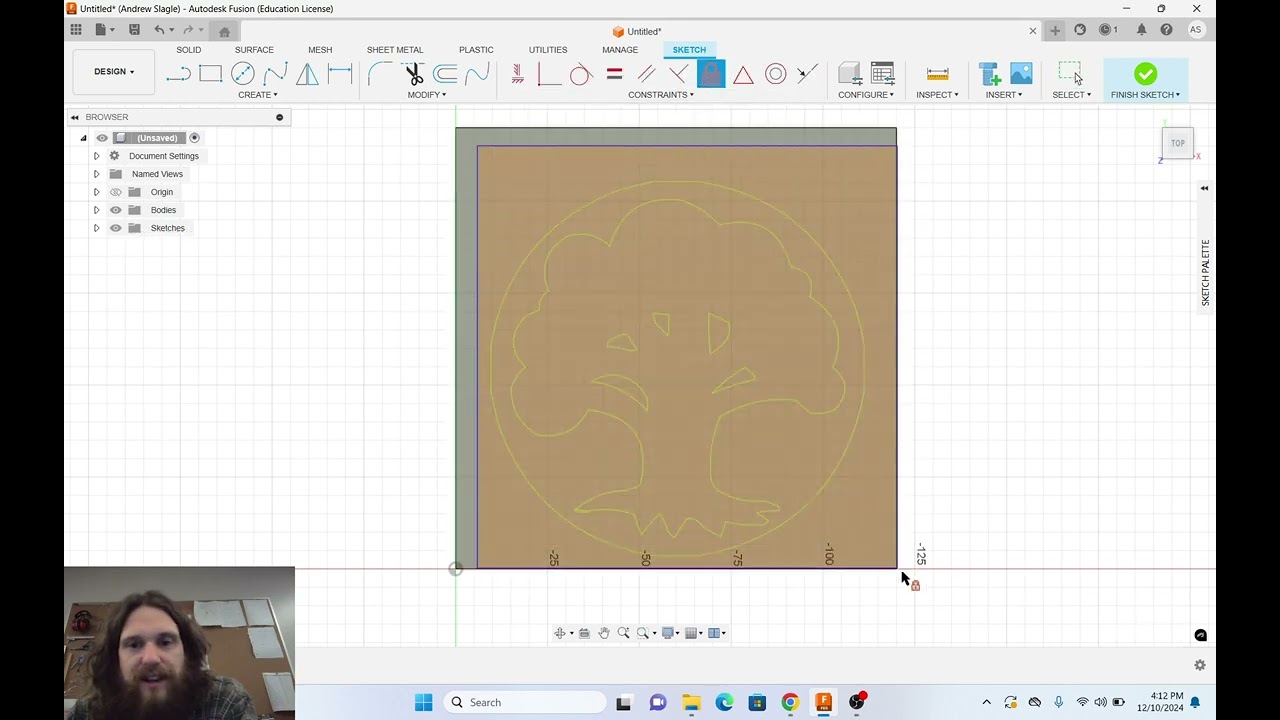Select the Sketch Dimension tool
This screenshot has height=720, width=1280.
(x=340, y=74)
